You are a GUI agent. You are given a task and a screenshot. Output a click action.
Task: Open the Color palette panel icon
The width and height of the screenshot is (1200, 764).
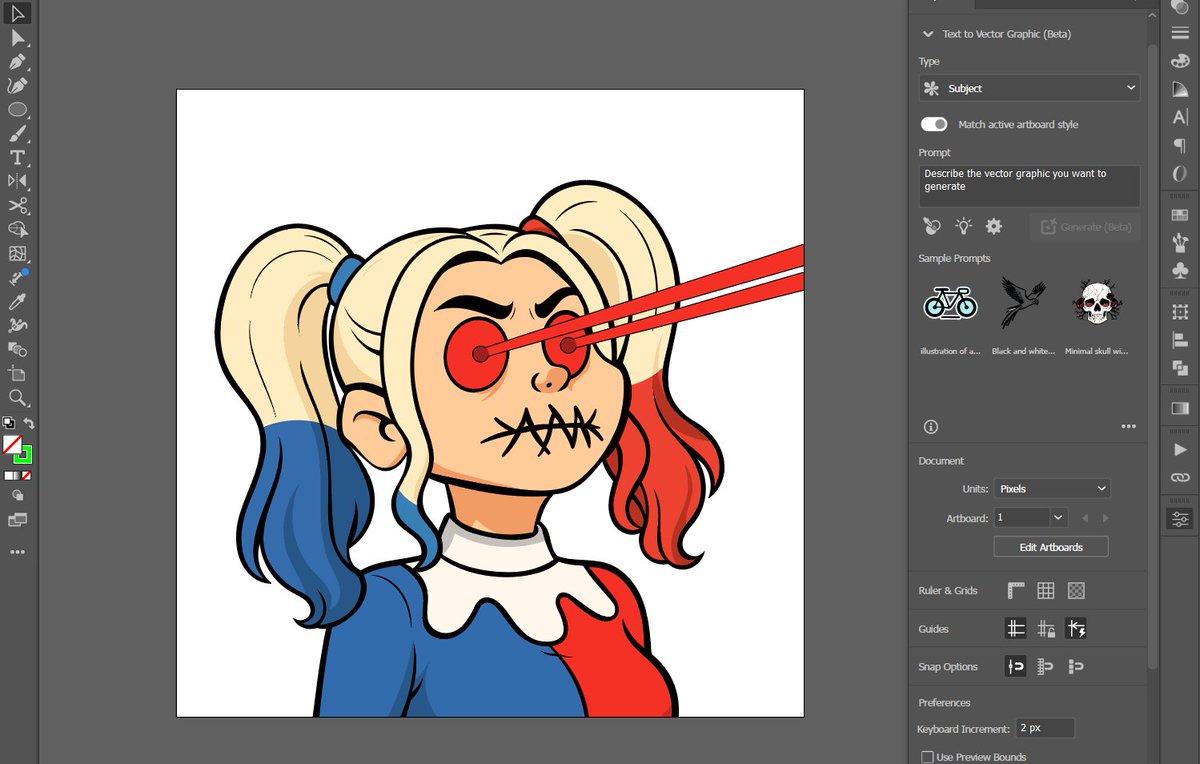point(1180,60)
